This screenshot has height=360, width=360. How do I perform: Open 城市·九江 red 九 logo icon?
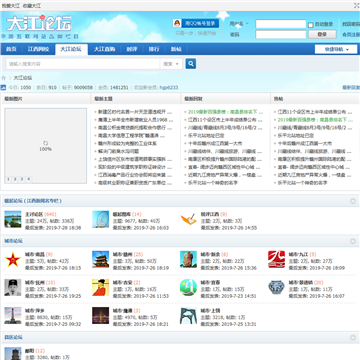click(276, 259)
